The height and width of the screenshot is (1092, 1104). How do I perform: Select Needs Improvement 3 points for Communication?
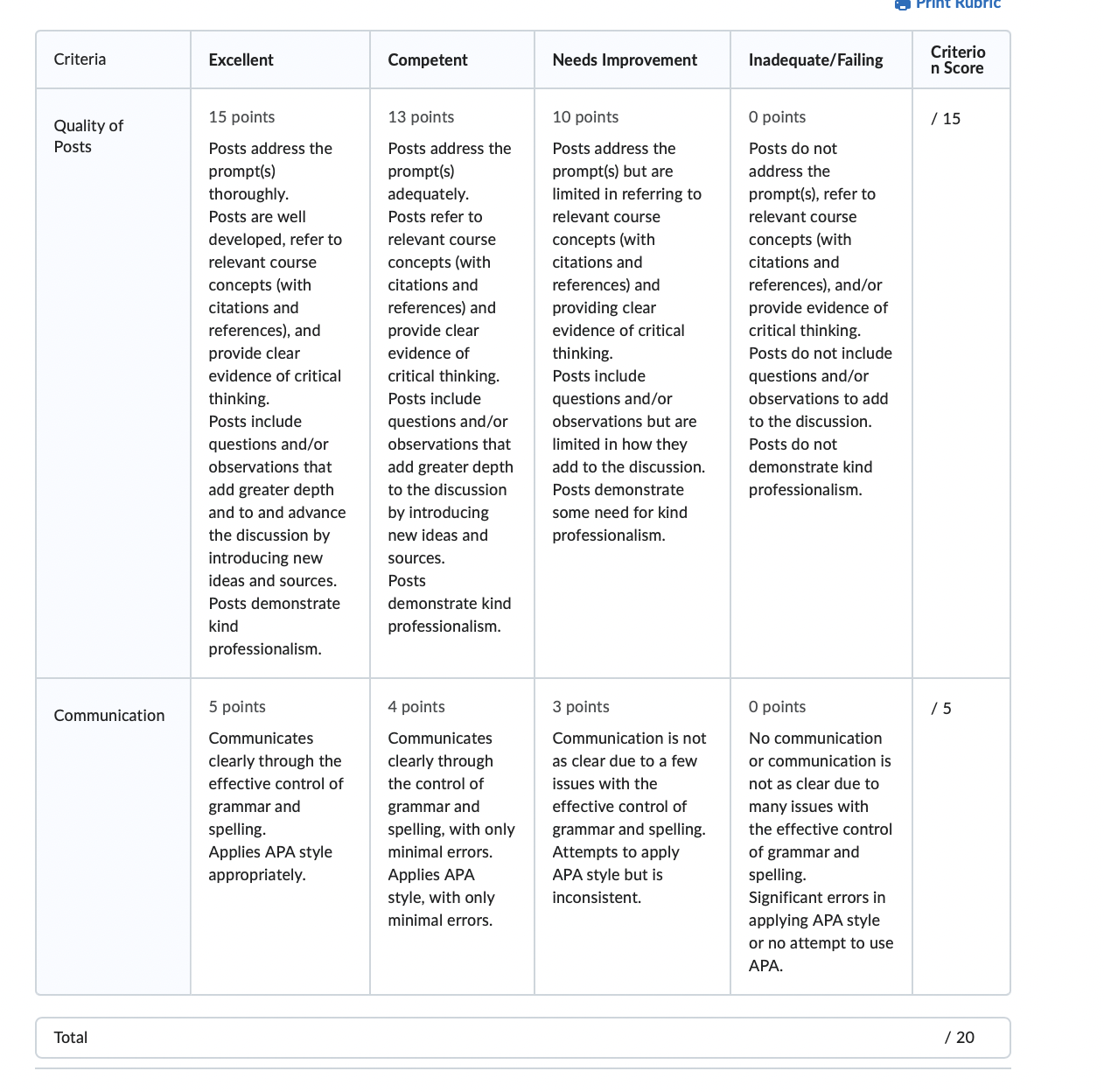(632, 836)
